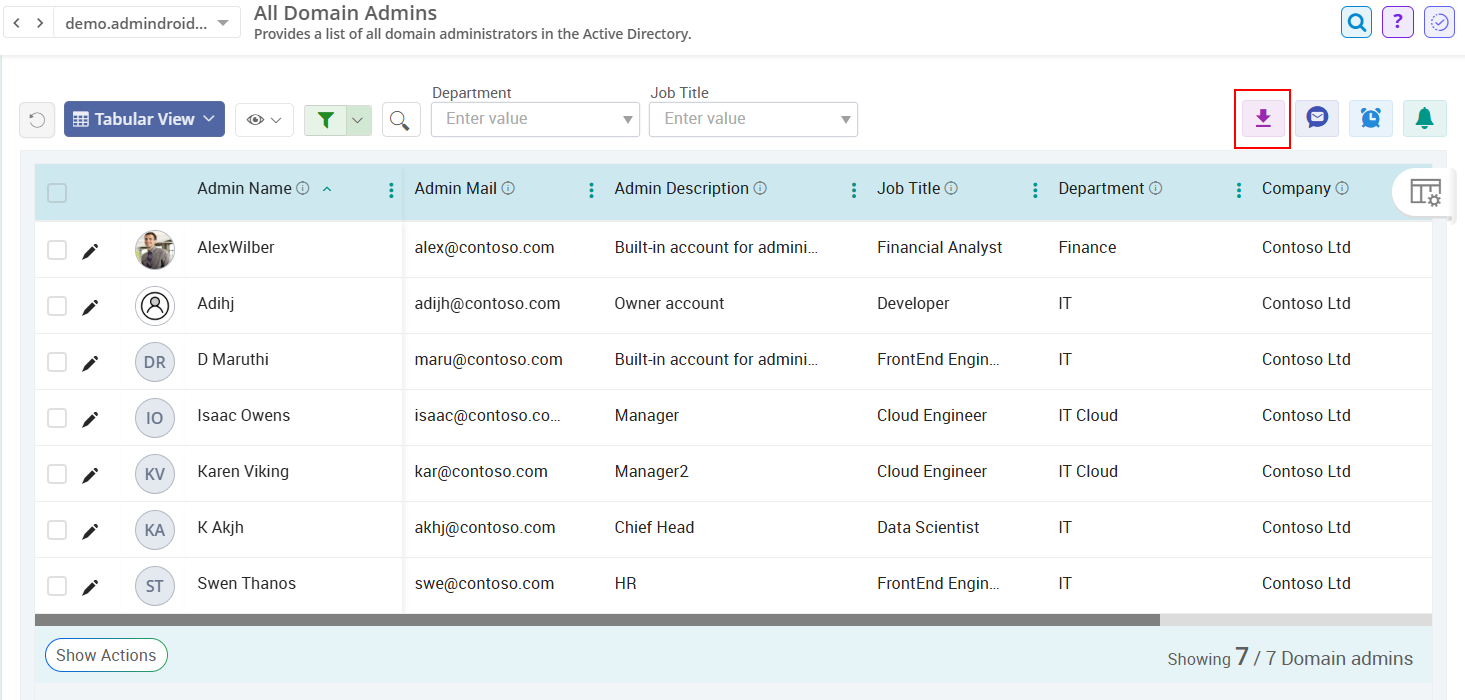Check the box on Karen Viking's row

pos(57,473)
